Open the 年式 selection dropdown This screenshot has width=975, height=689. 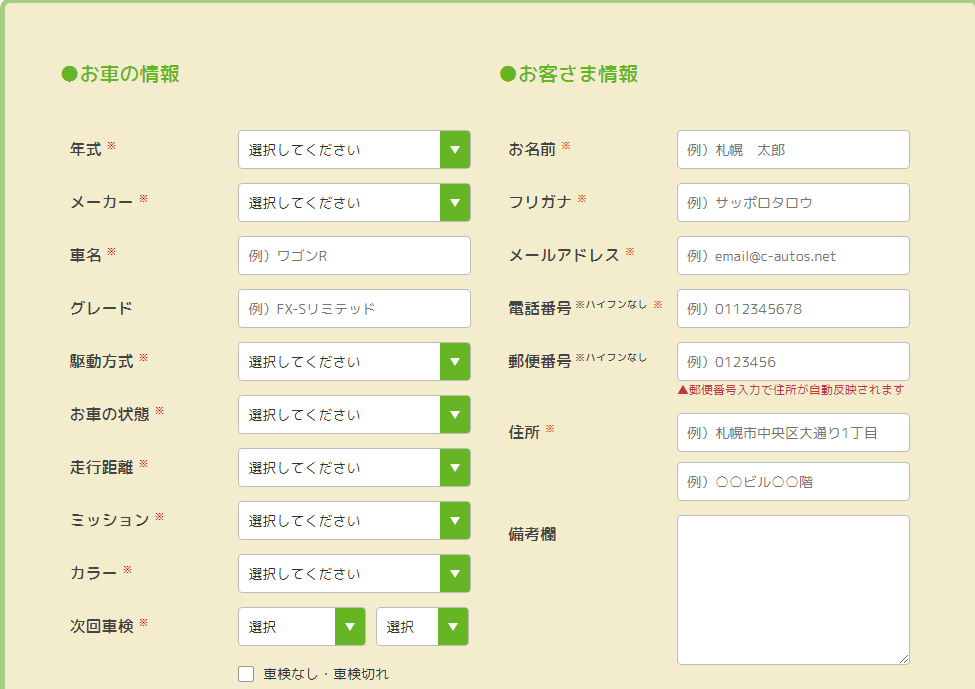pyautogui.click(x=330, y=149)
